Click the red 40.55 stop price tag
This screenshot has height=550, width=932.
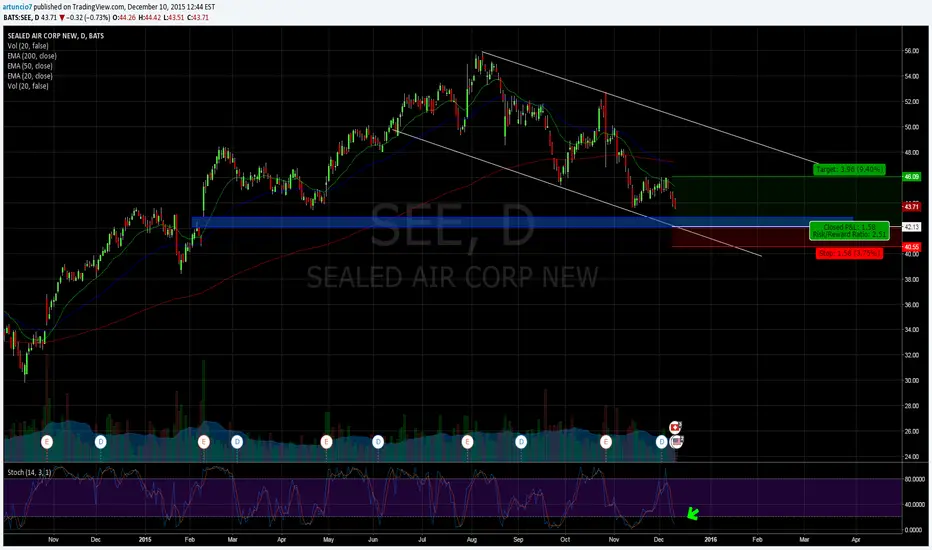pos(911,246)
